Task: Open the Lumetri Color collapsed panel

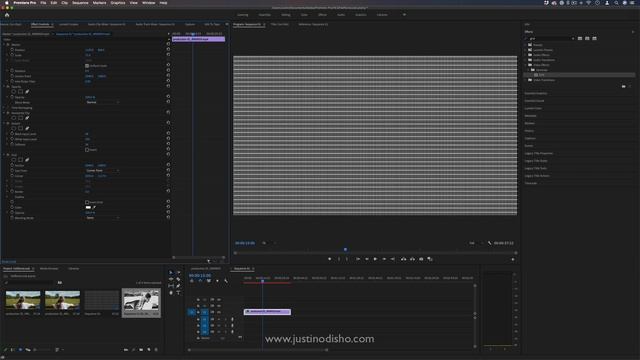Action: point(533,109)
